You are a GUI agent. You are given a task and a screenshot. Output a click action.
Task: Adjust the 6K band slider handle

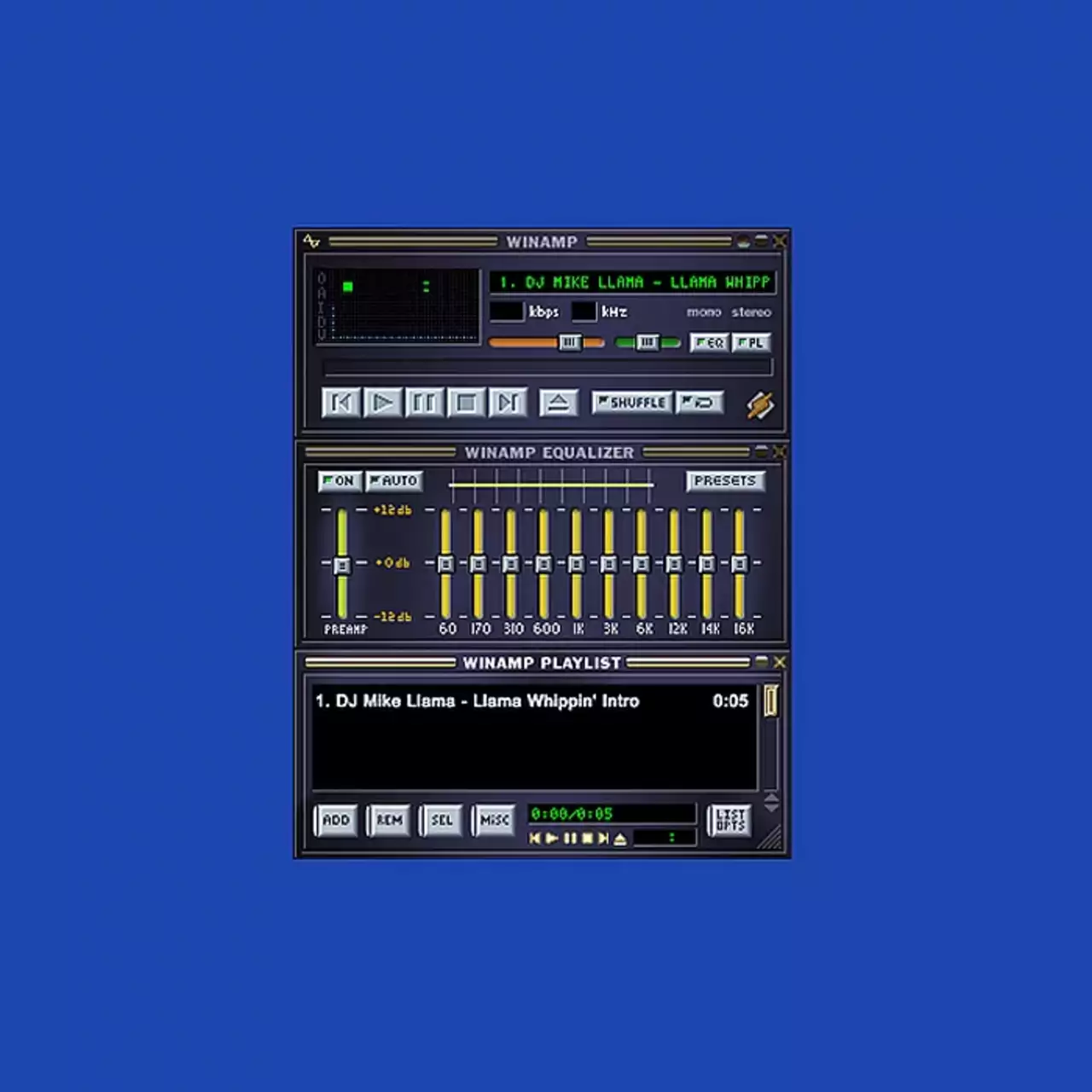tap(642, 564)
